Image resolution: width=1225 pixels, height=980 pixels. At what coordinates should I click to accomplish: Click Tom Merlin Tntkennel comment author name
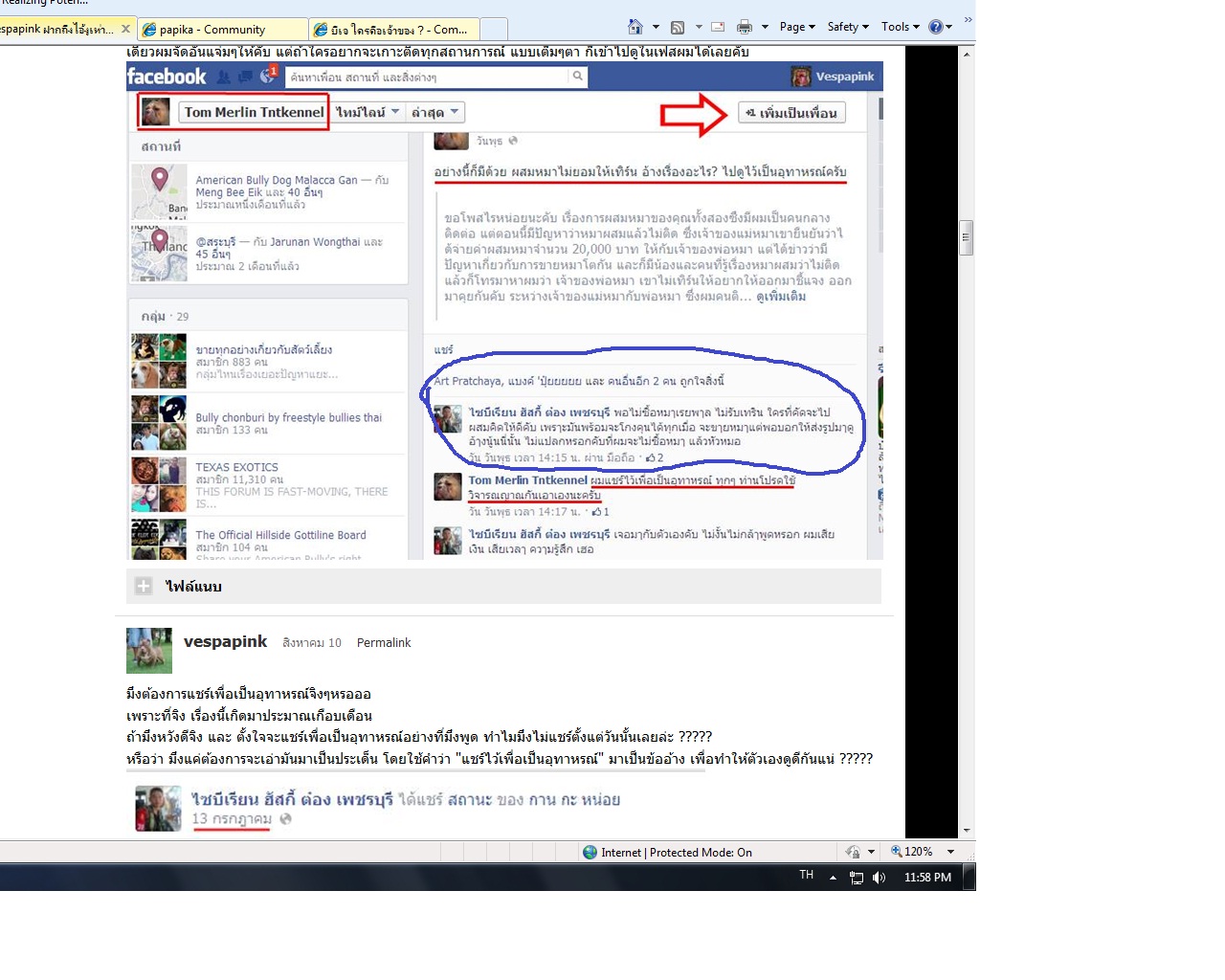pos(527,480)
